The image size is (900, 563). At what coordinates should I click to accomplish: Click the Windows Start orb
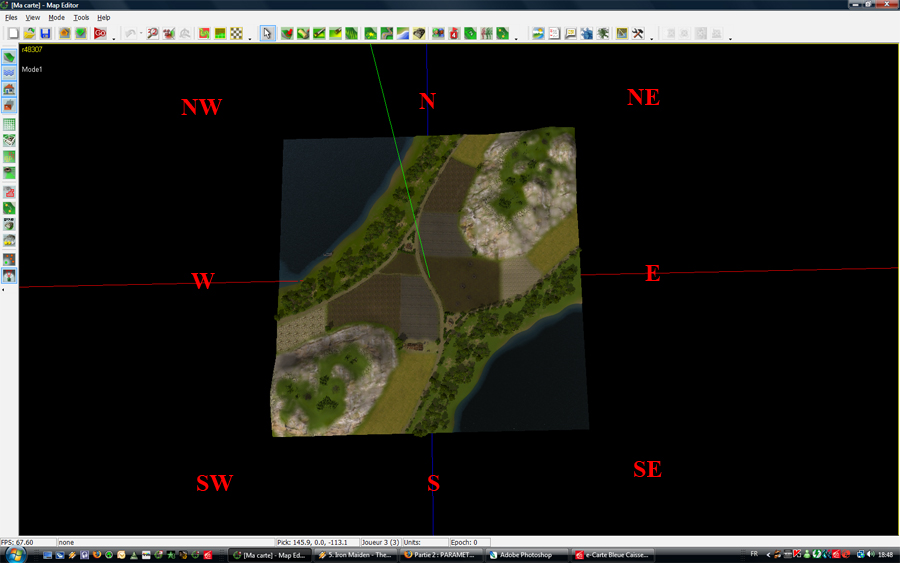coord(14,555)
